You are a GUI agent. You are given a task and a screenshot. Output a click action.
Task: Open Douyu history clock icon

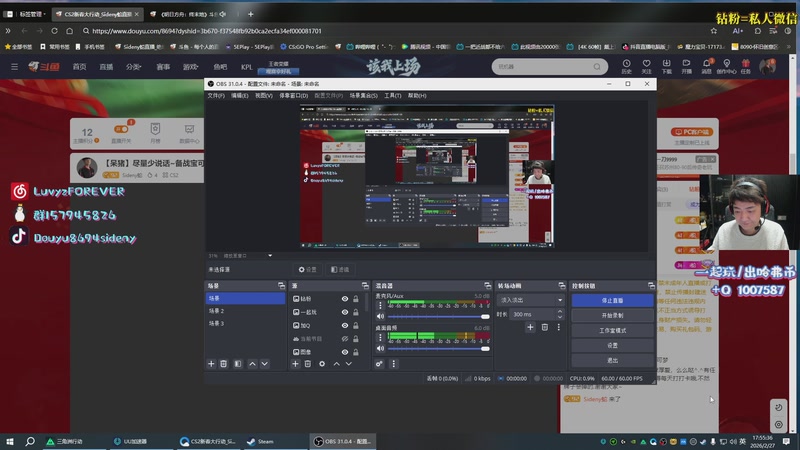[627, 66]
